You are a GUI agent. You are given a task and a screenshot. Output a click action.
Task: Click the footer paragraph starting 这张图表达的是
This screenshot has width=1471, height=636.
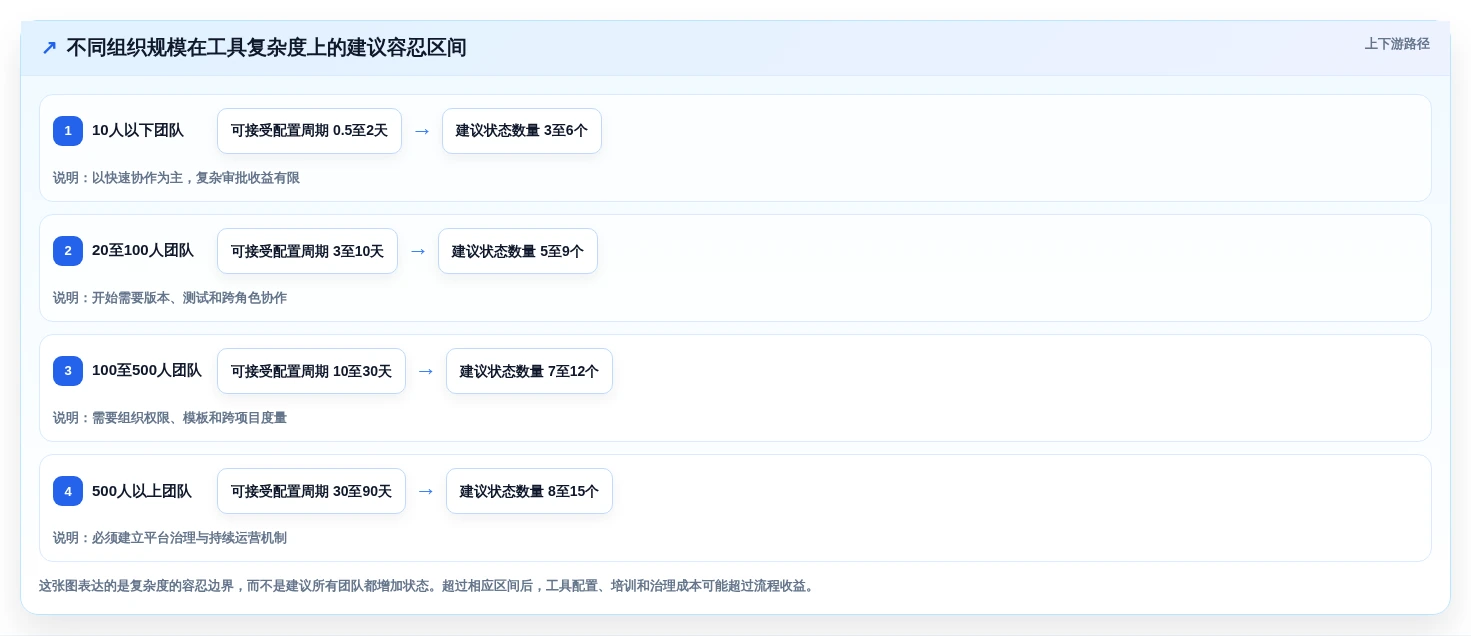point(428,586)
